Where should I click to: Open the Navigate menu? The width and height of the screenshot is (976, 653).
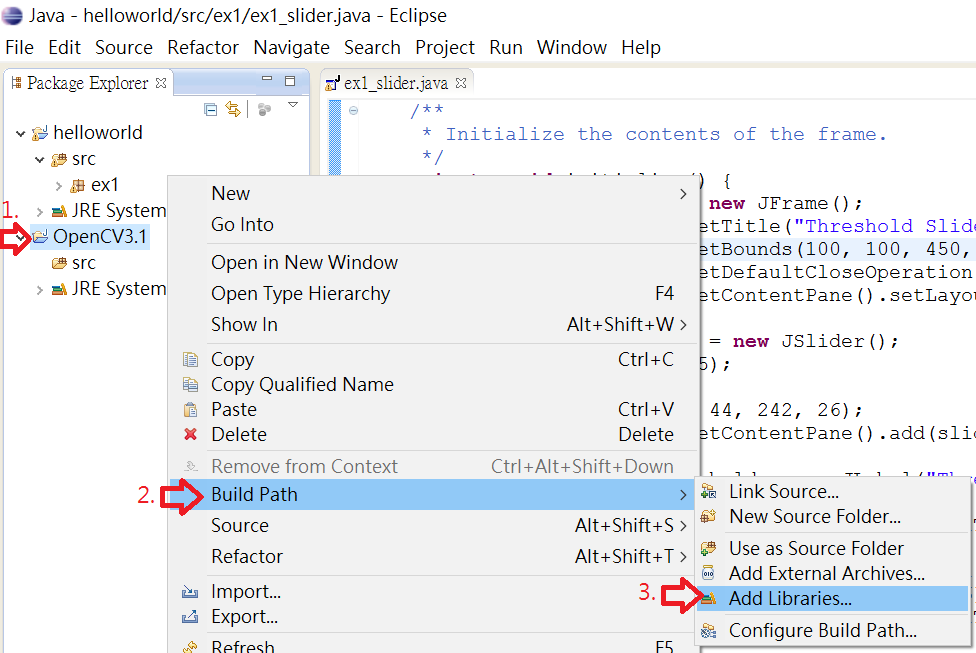pyautogui.click(x=291, y=47)
